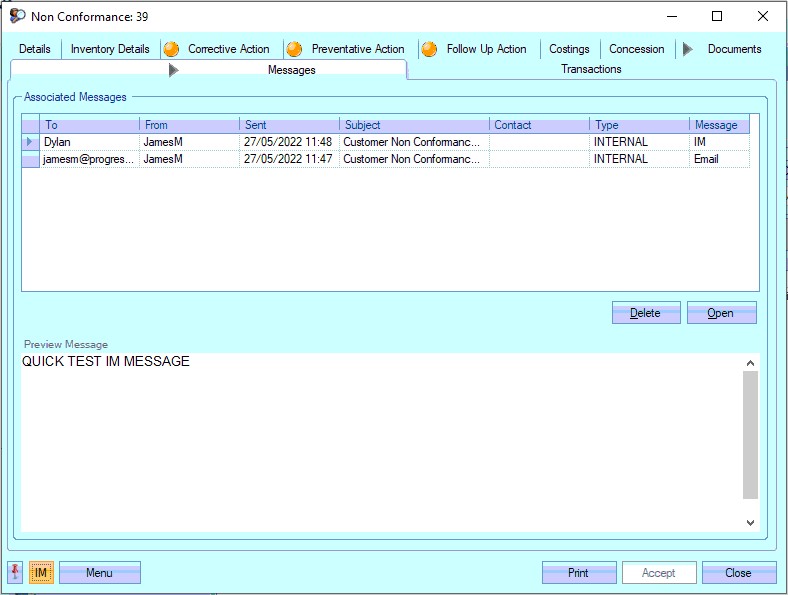Click the row selector arrow for Dylan
788x595 pixels.
pos(30,142)
